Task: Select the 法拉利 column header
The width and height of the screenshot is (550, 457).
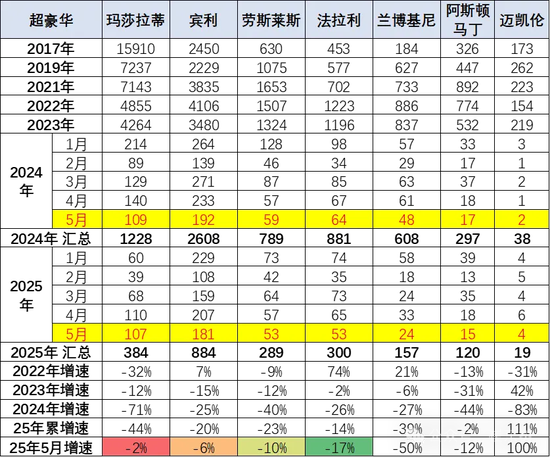Action: (339, 20)
